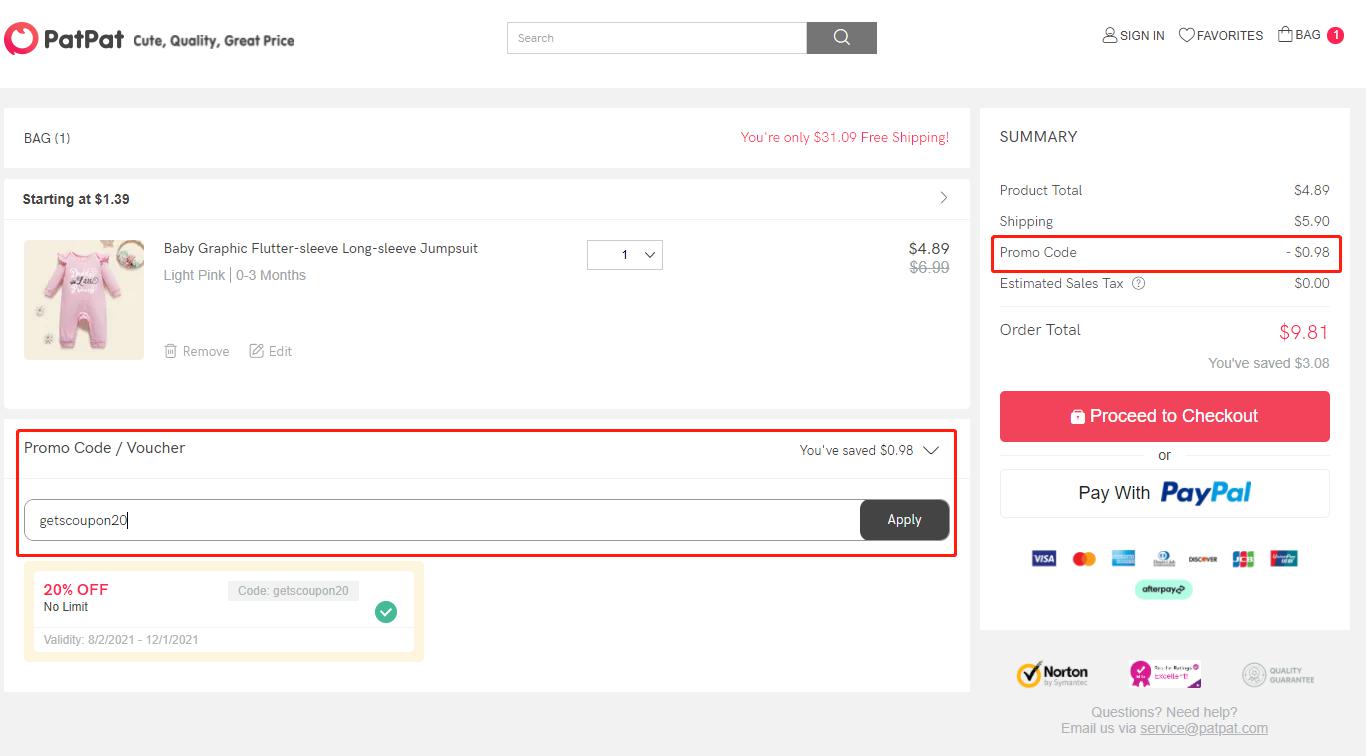Click the Apply promo code button

904,520
